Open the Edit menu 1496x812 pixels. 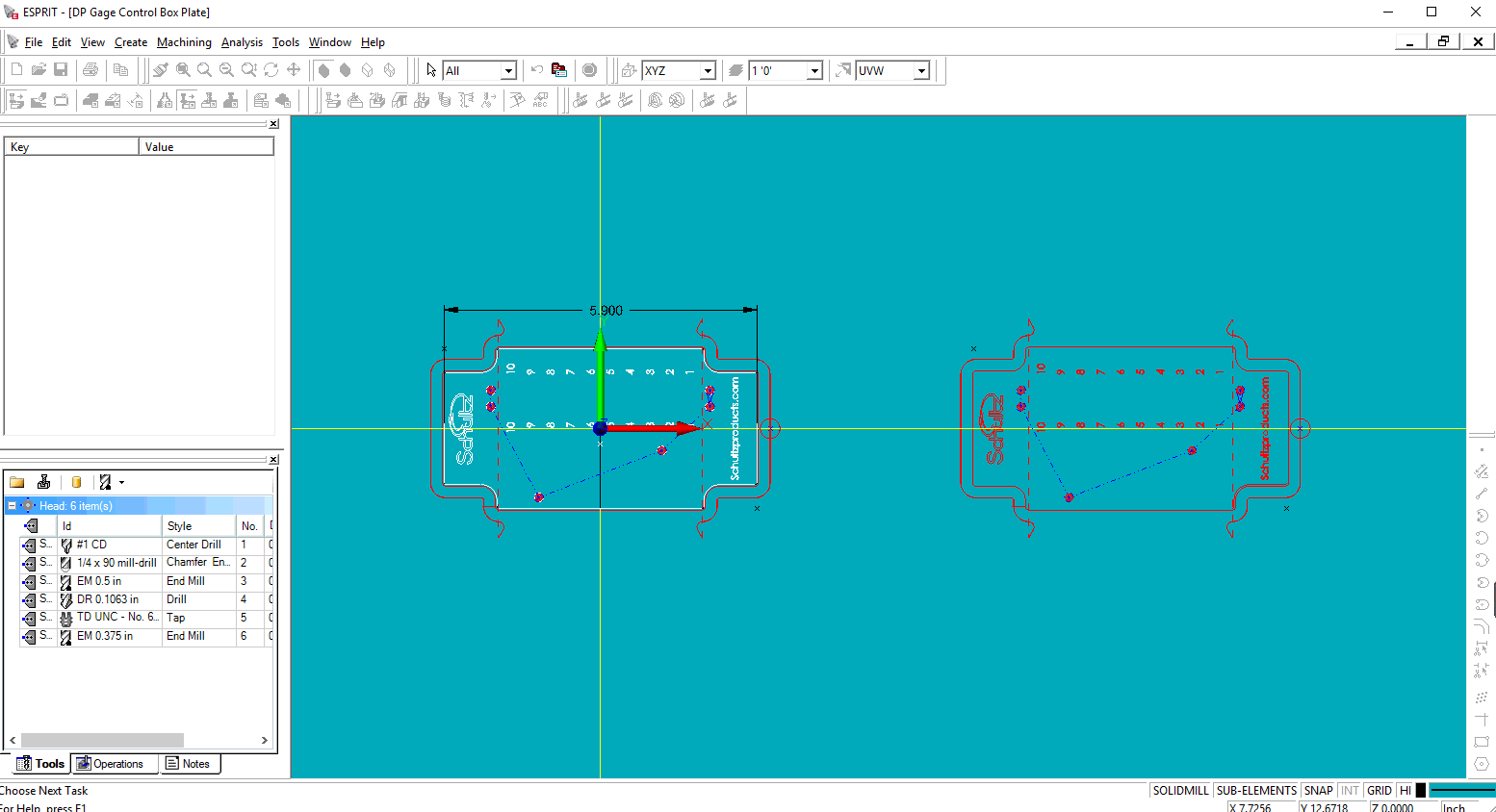pyautogui.click(x=62, y=42)
